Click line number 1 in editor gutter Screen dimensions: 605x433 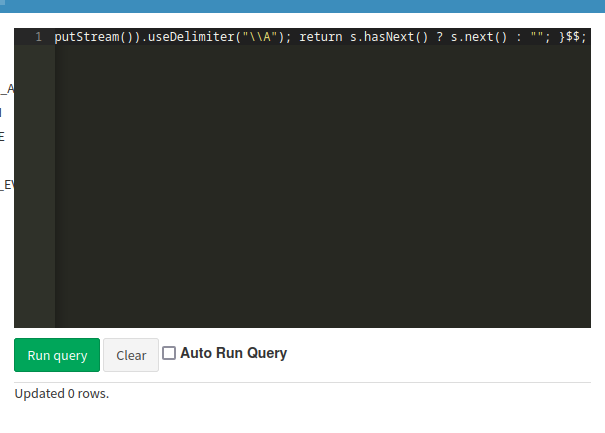pyautogui.click(x=38, y=37)
